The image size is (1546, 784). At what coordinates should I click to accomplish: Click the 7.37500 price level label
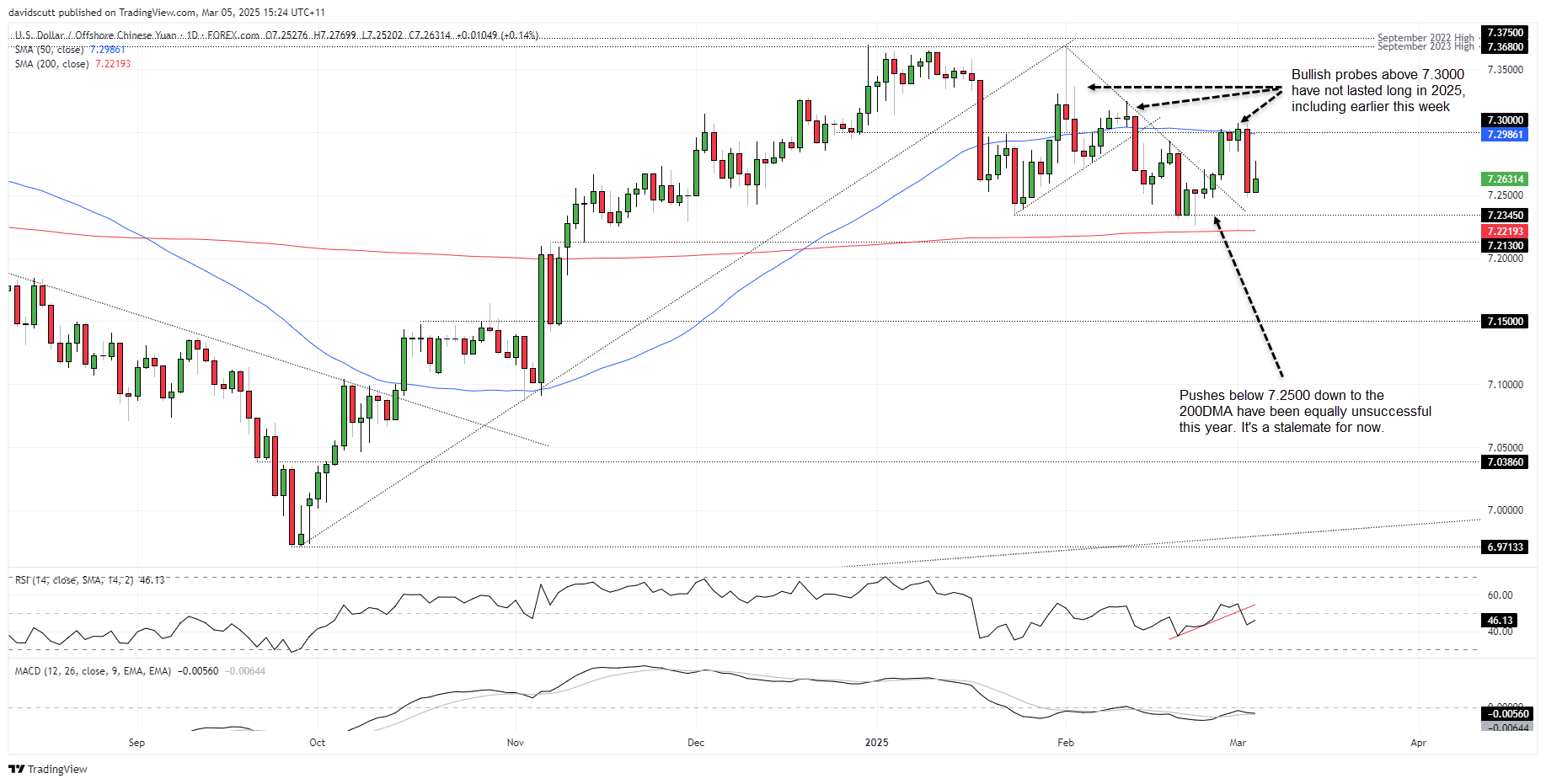(x=1505, y=33)
